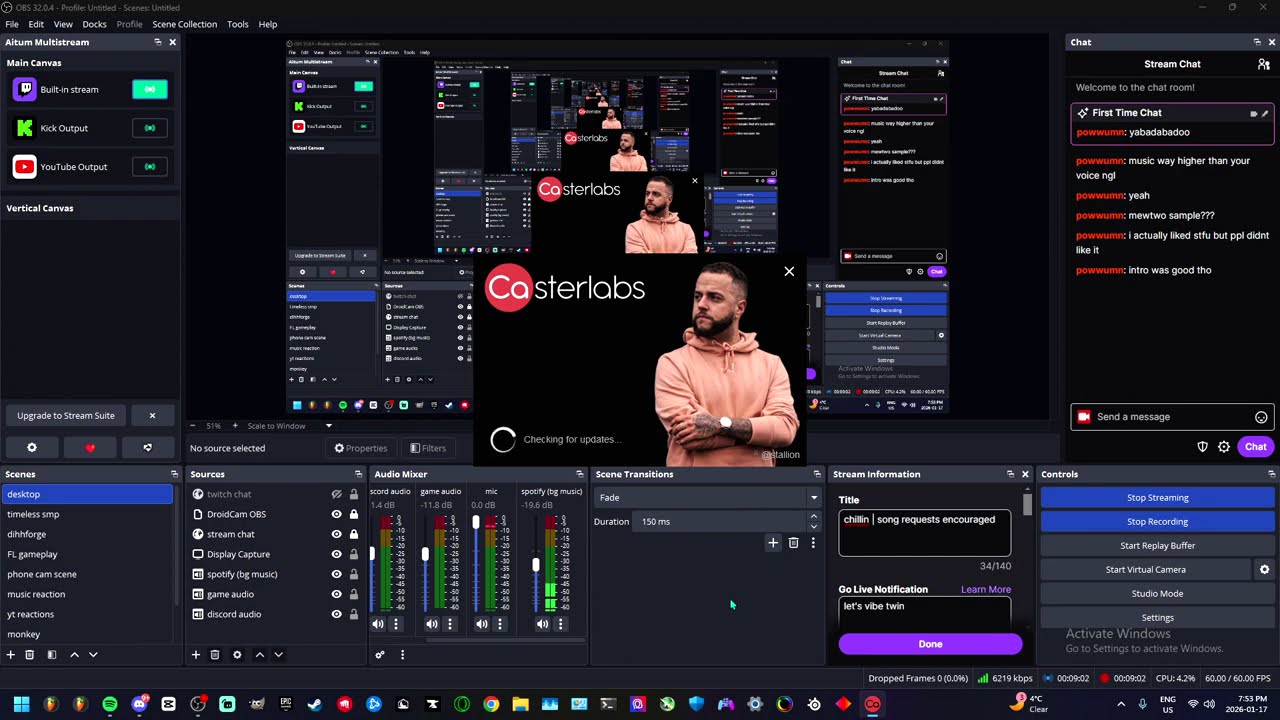Open the Scale to Window dropdown
This screenshot has height=720, width=1280.
tap(290, 426)
